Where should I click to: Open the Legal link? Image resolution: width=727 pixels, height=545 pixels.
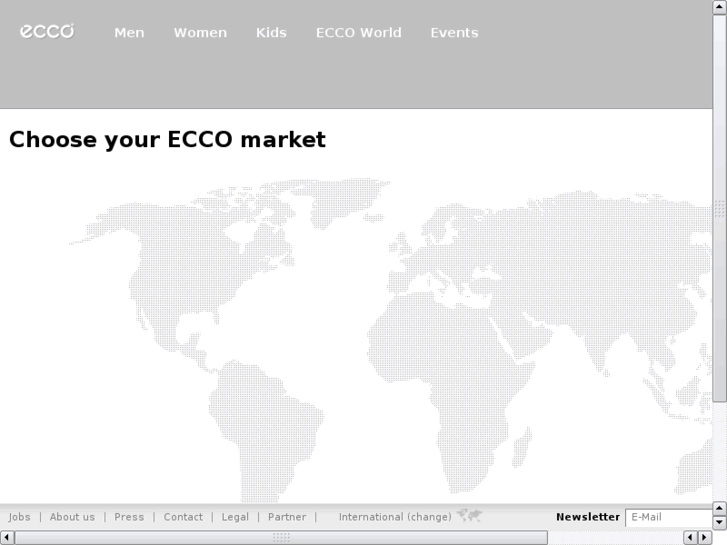(x=235, y=517)
